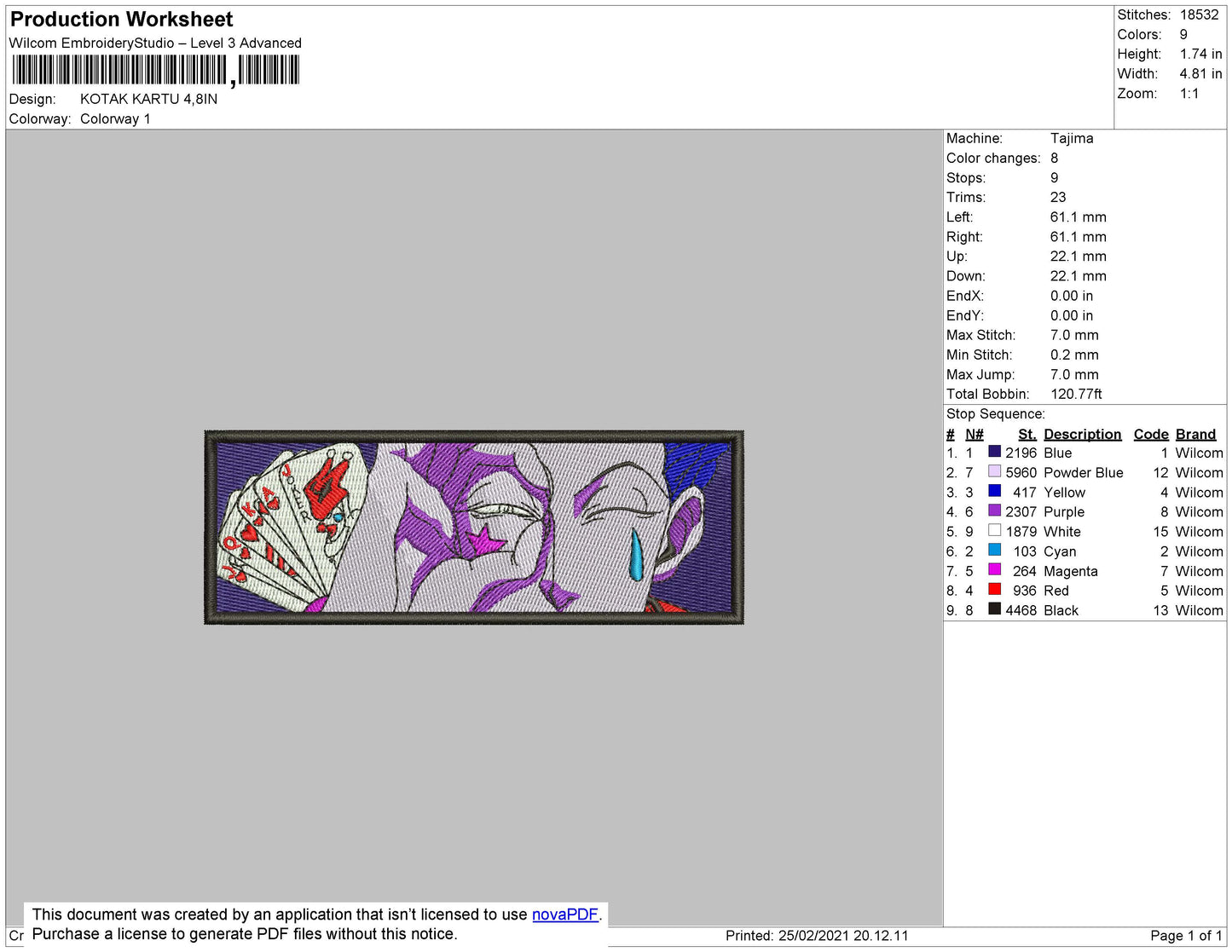Screen dimensions: 1232x952
Task: Click the novaPDF hyperlink
Action: [564, 914]
